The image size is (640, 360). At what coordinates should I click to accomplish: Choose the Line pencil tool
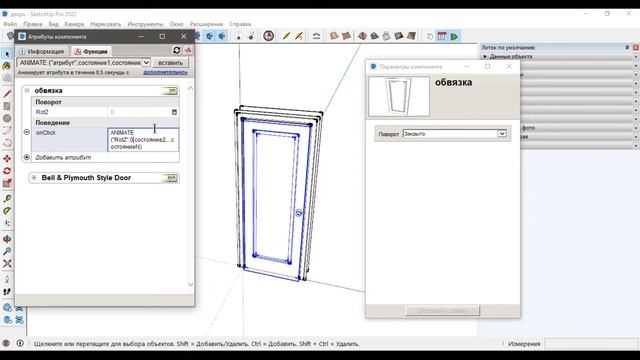point(7,94)
